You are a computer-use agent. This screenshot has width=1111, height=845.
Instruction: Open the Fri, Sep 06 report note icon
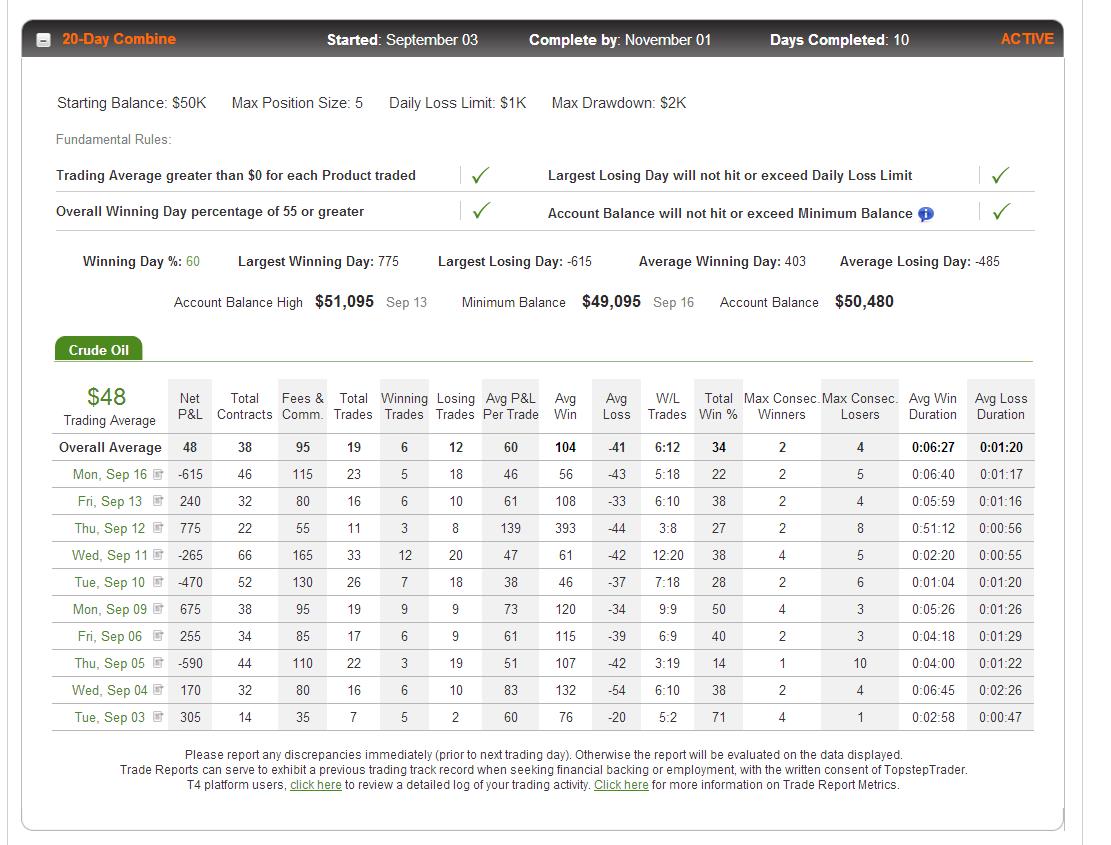[x=158, y=635]
